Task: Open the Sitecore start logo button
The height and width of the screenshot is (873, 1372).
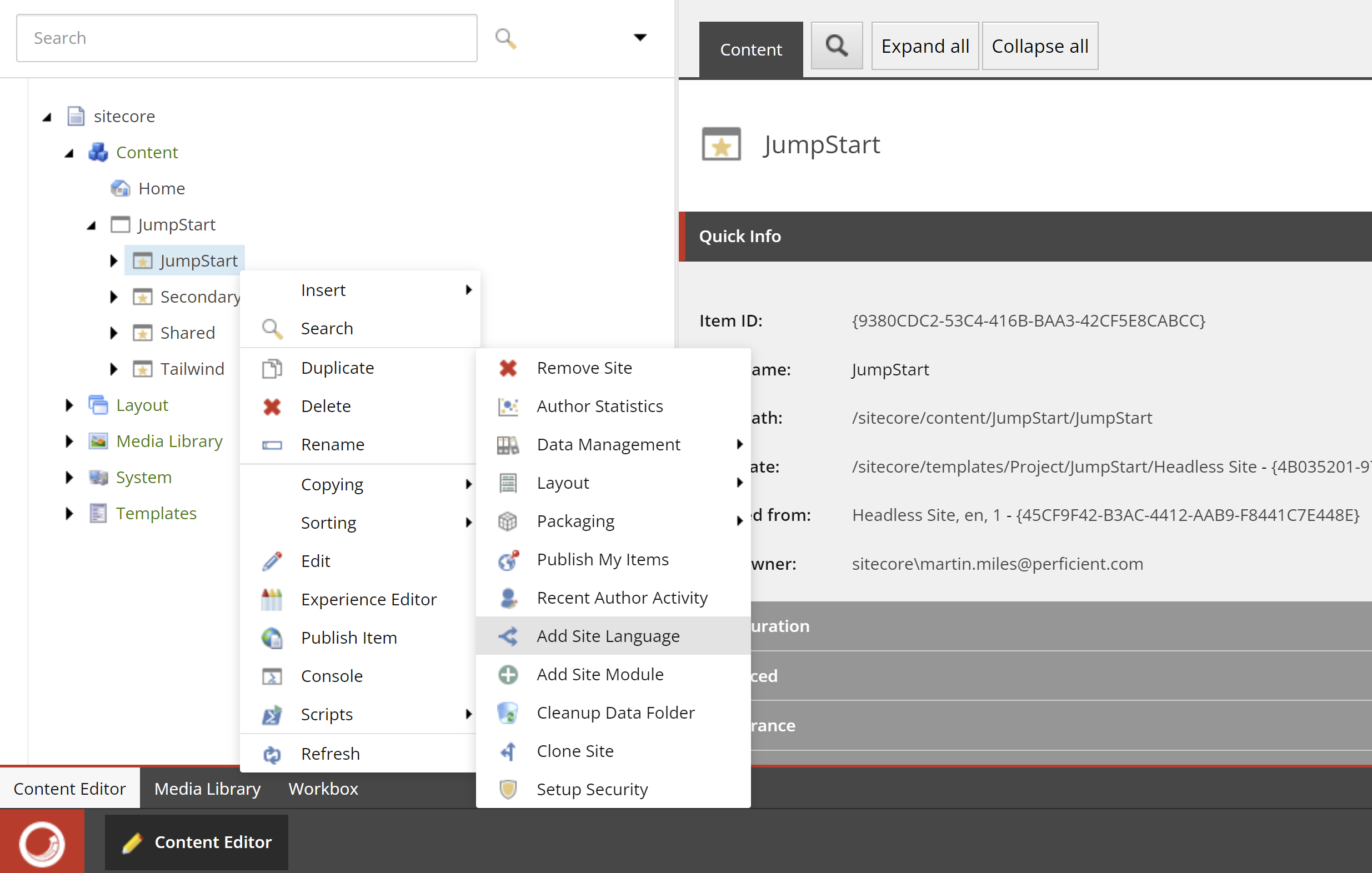Action: (42, 842)
